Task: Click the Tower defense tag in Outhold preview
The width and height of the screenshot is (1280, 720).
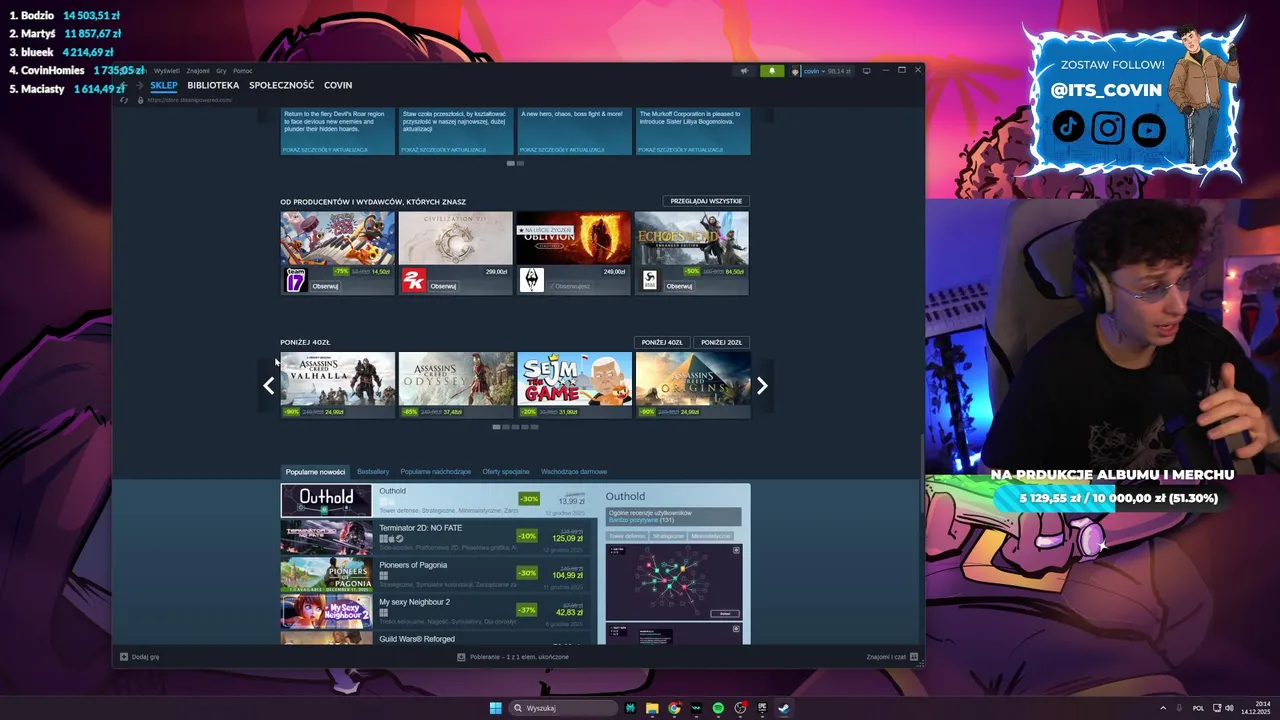Action: [626, 536]
